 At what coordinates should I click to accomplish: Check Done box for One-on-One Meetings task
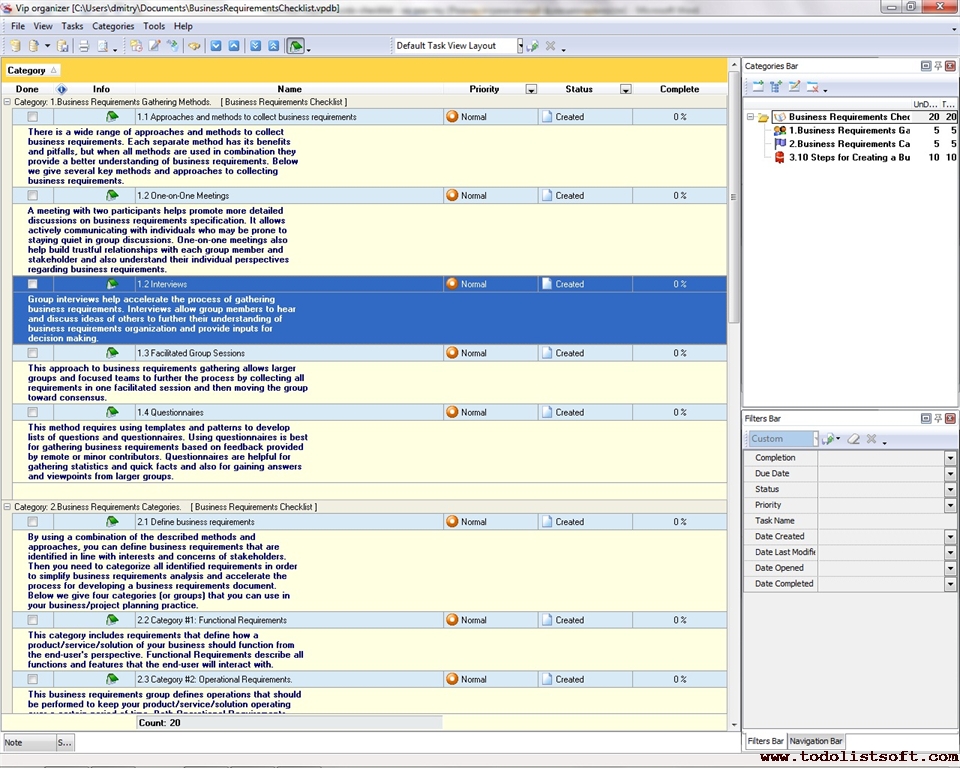click(33, 196)
